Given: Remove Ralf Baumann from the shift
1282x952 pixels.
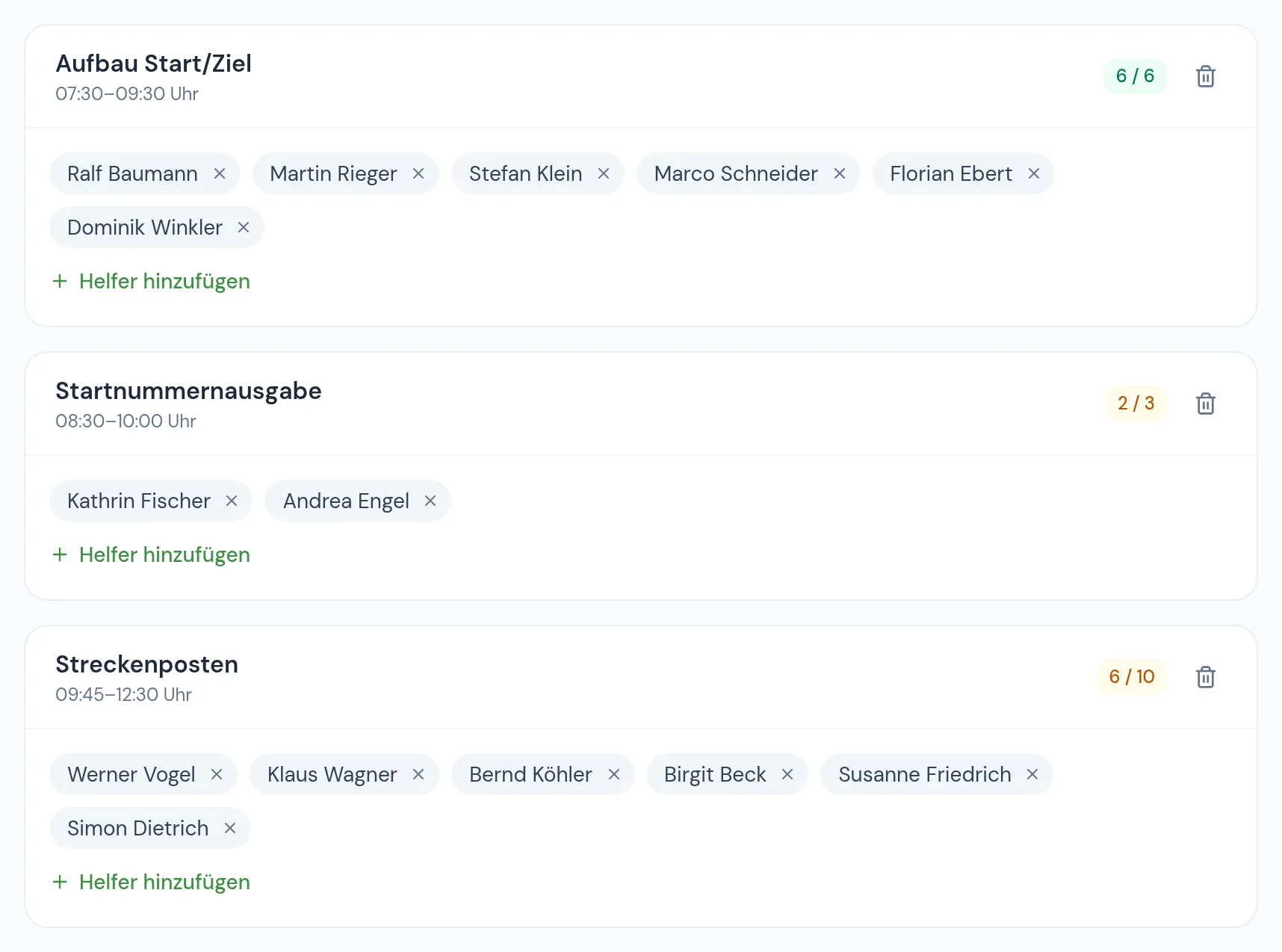Looking at the screenshot, I should [x=220, y=173].
